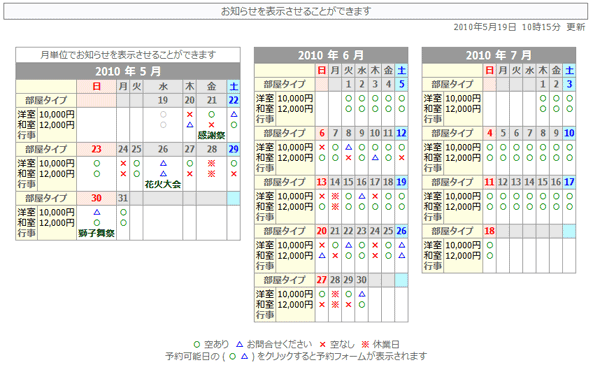Click 洋室 triangle for June 8
Viewport: 600px width, 372px height.
[348, 147]
